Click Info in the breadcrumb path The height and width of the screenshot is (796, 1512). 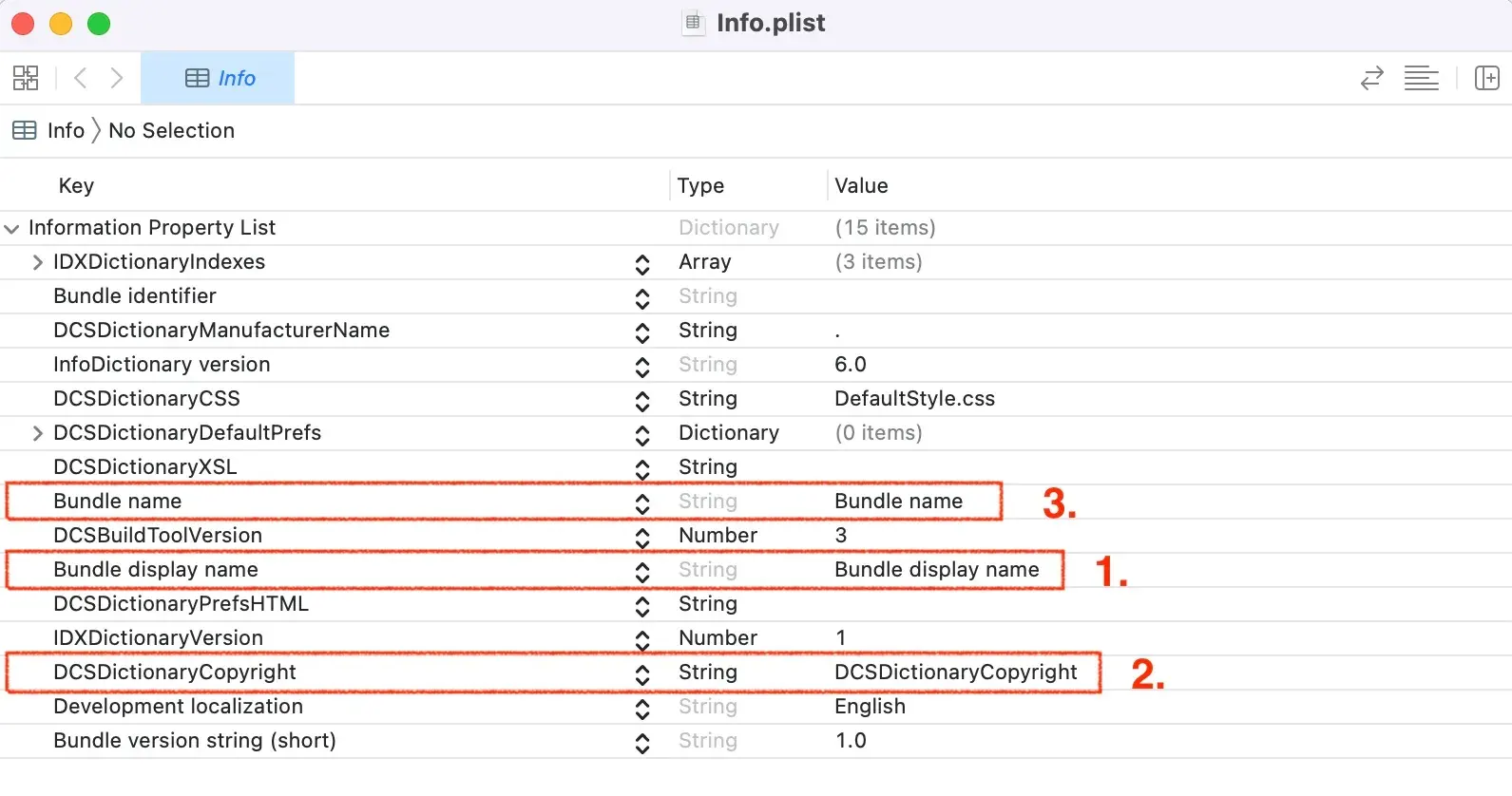[x=66, y=131]
